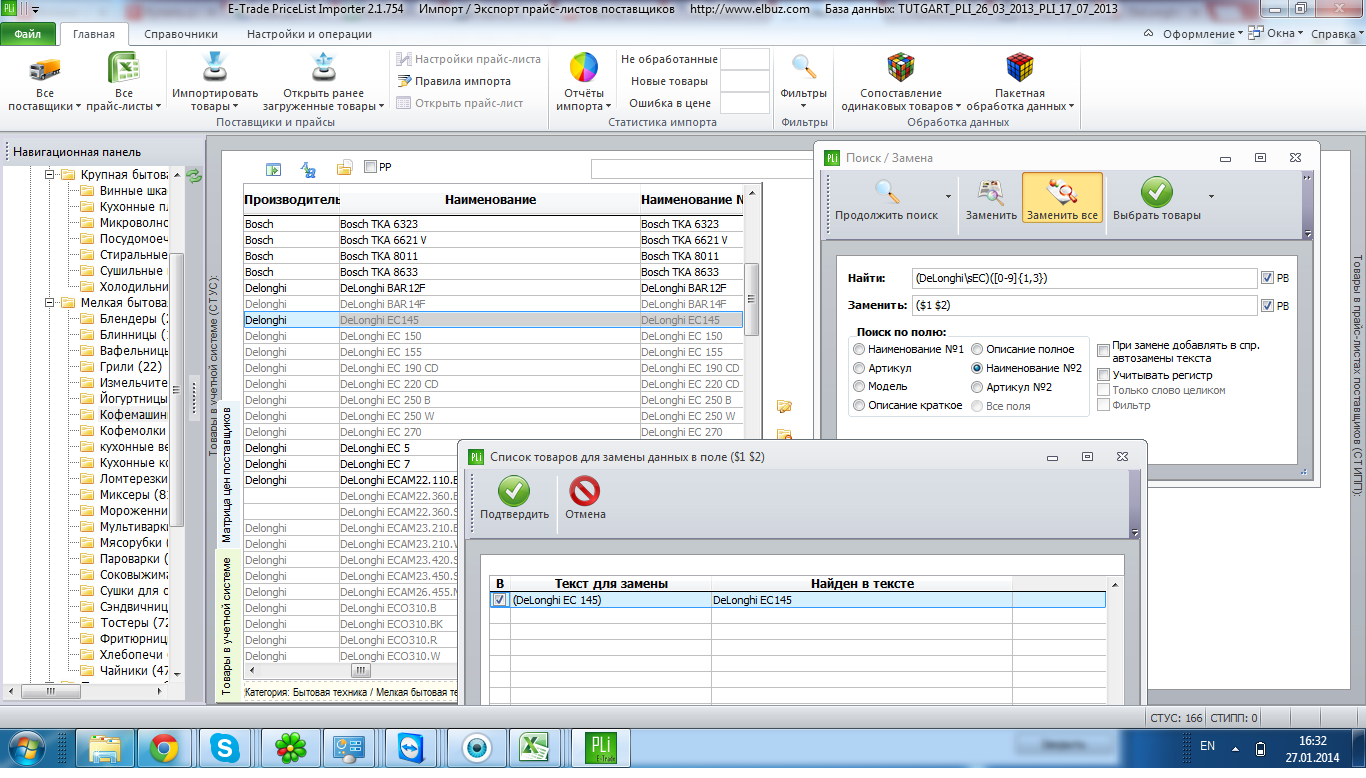Click the "Правила импорта" ribbon item
Viewport: 1366px width, 778px height.
pos(454,81)
